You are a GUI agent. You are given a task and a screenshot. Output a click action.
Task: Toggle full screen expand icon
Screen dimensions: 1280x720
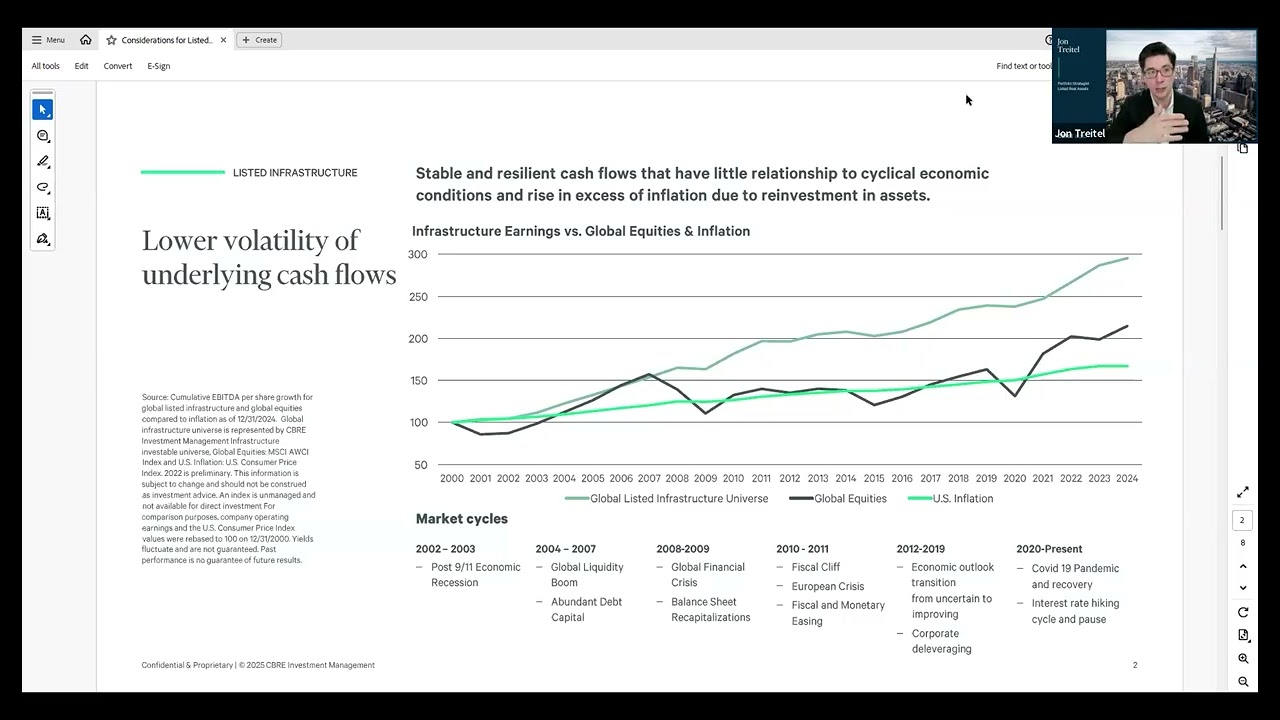click(x=1243, y=492)
